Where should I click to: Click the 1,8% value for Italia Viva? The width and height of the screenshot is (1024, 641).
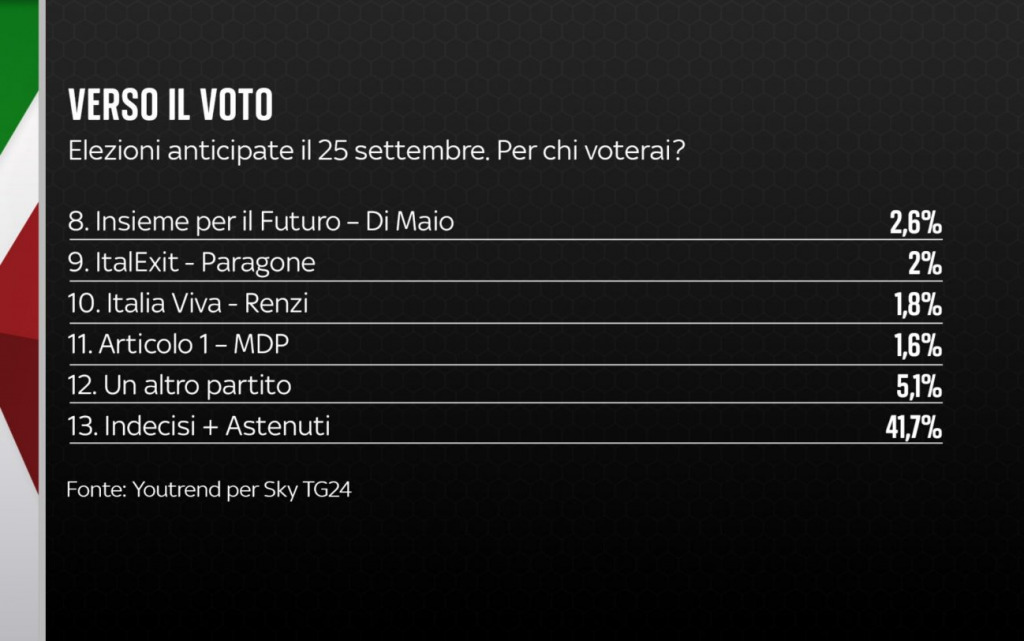[916, 305]
